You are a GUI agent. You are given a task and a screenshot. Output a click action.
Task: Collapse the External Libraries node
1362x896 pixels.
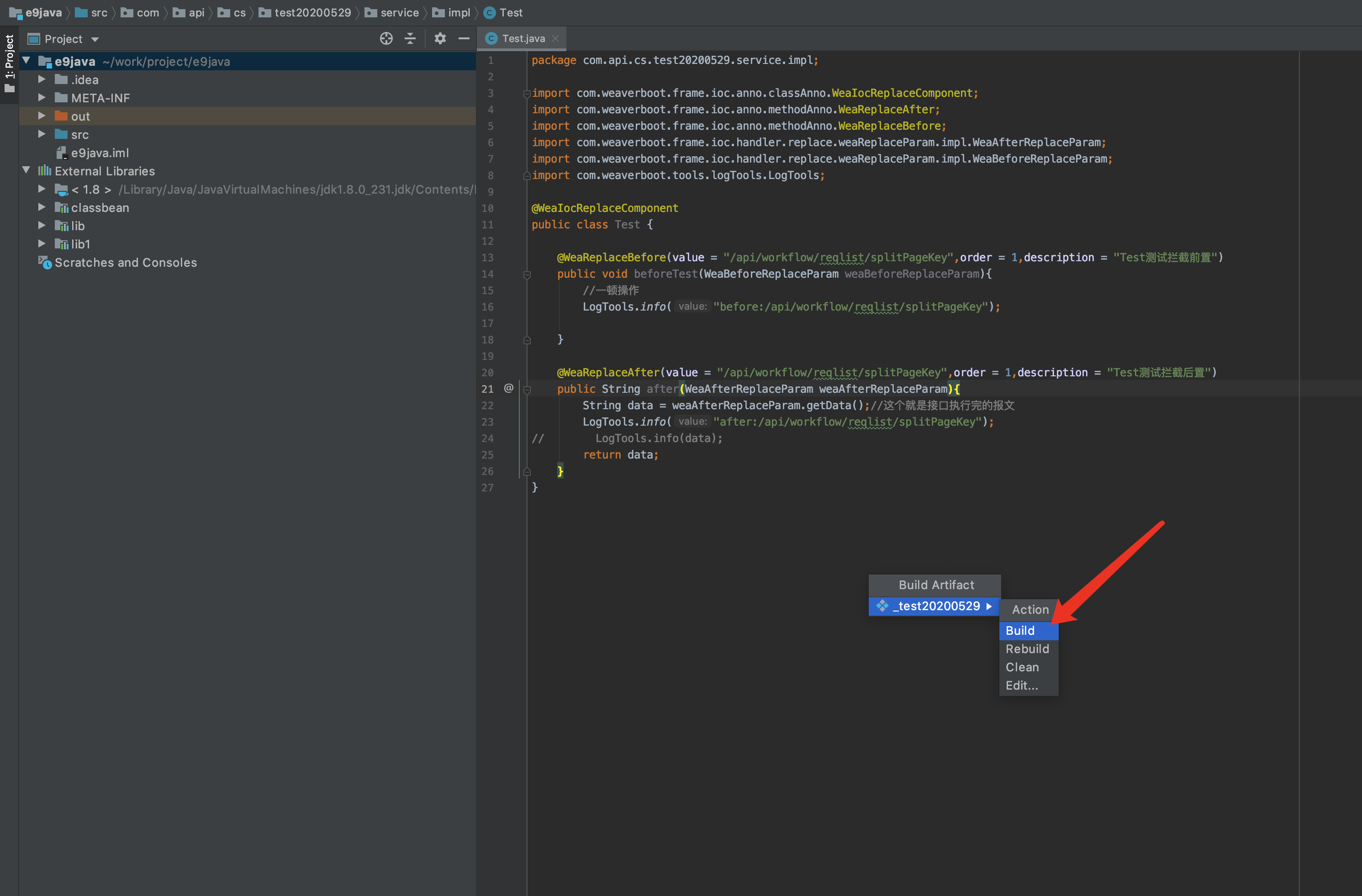pos(26,170)
